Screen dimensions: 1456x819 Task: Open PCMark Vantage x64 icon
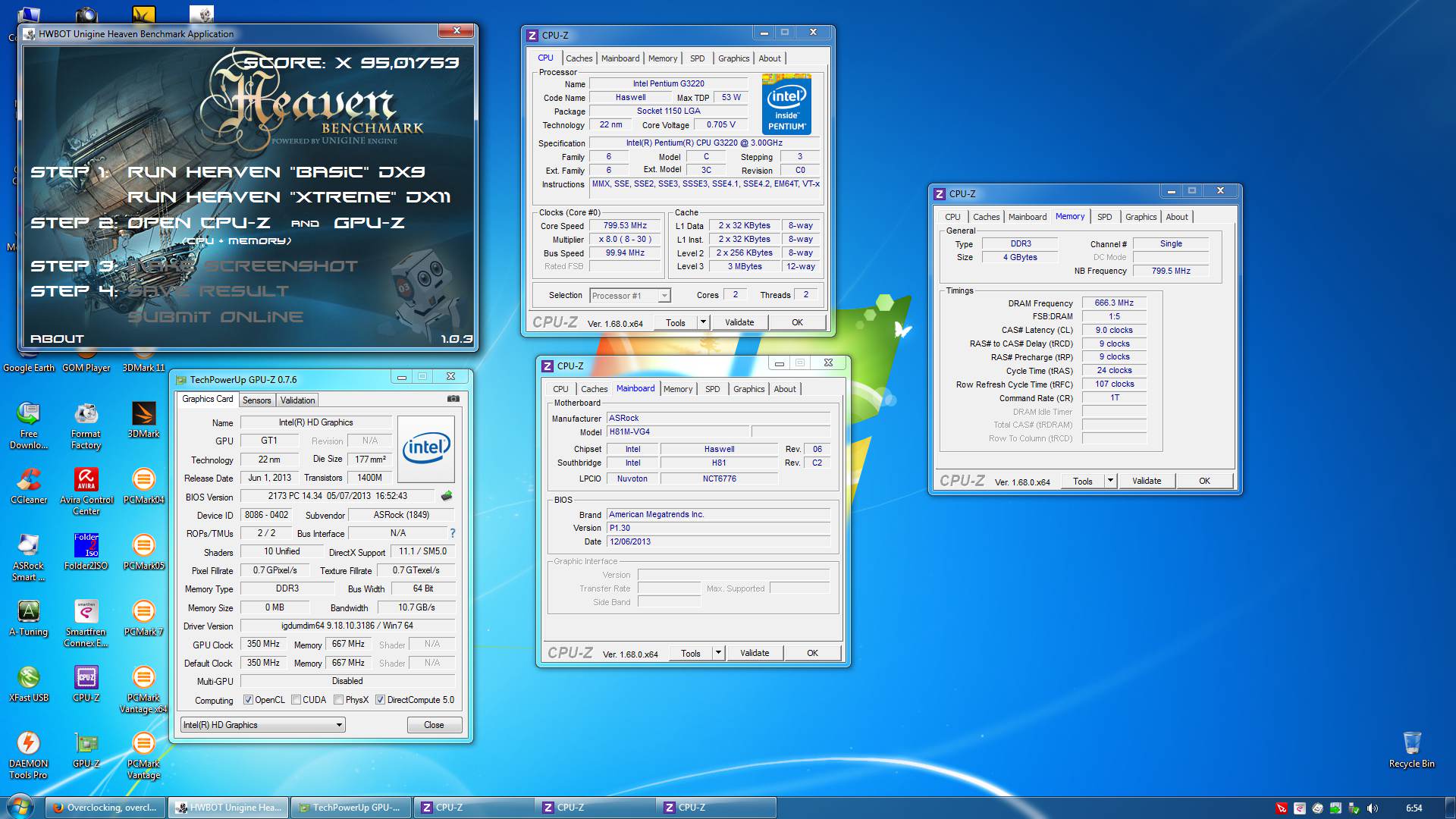coord(143,689)
